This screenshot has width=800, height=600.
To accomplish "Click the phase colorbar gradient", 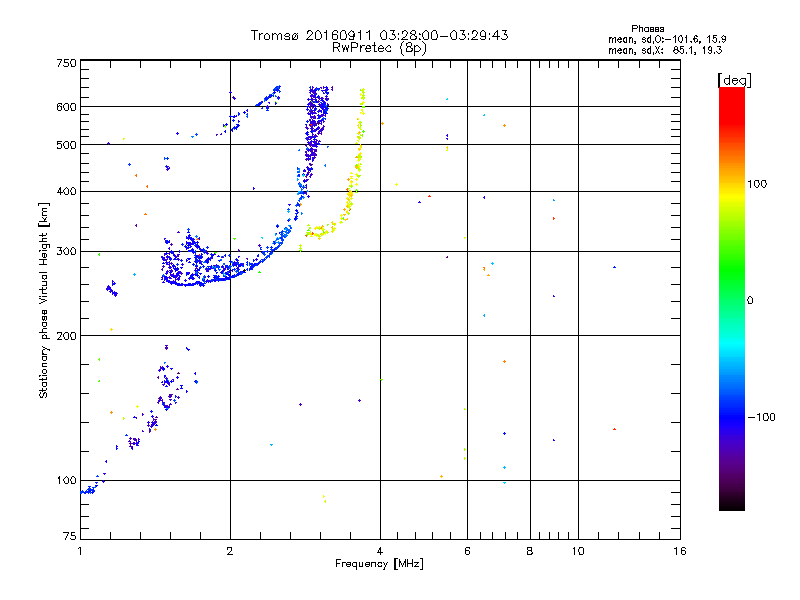I will click(x=732, y=298).
